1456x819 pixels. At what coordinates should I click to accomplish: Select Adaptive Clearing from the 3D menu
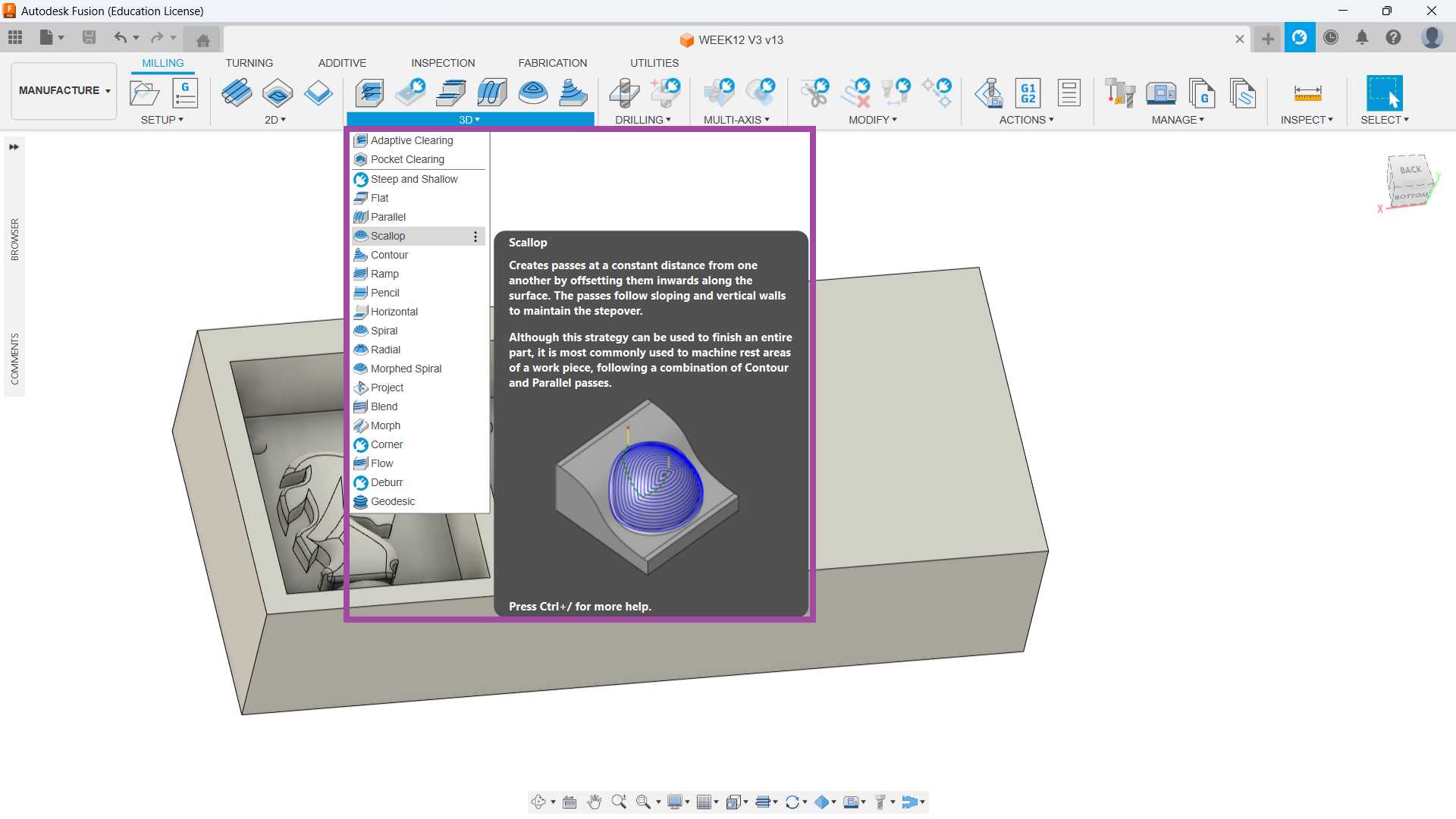click(411, 140)
